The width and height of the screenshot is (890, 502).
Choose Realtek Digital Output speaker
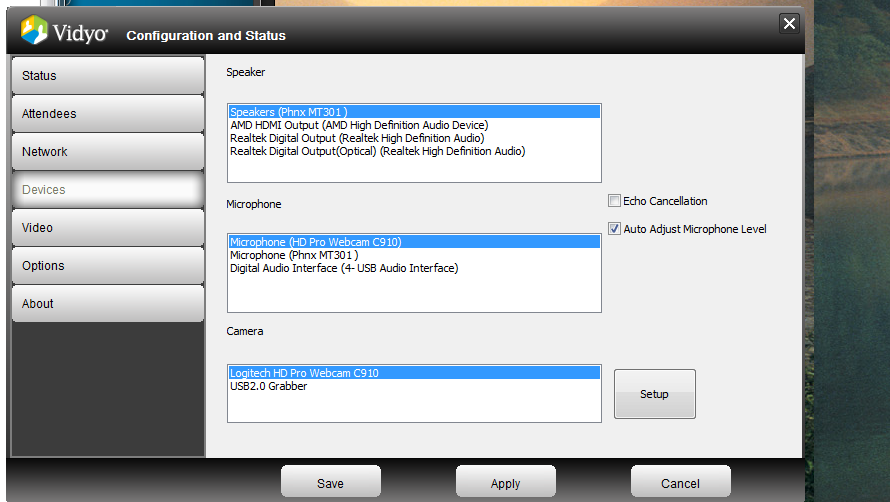357,138
